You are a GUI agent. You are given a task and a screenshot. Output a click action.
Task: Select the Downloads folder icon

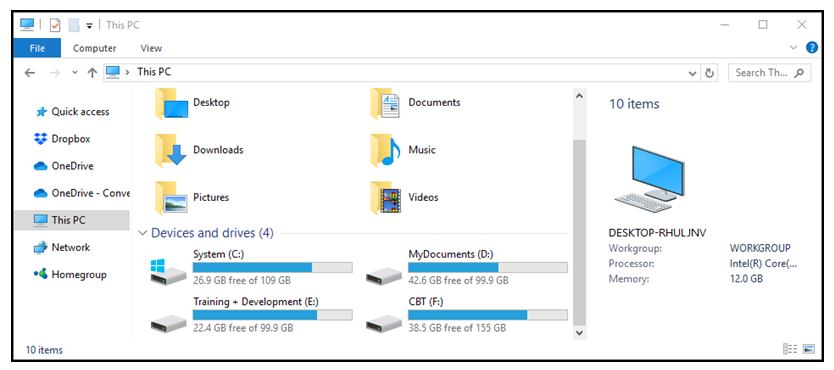click(x=171, y=150)
